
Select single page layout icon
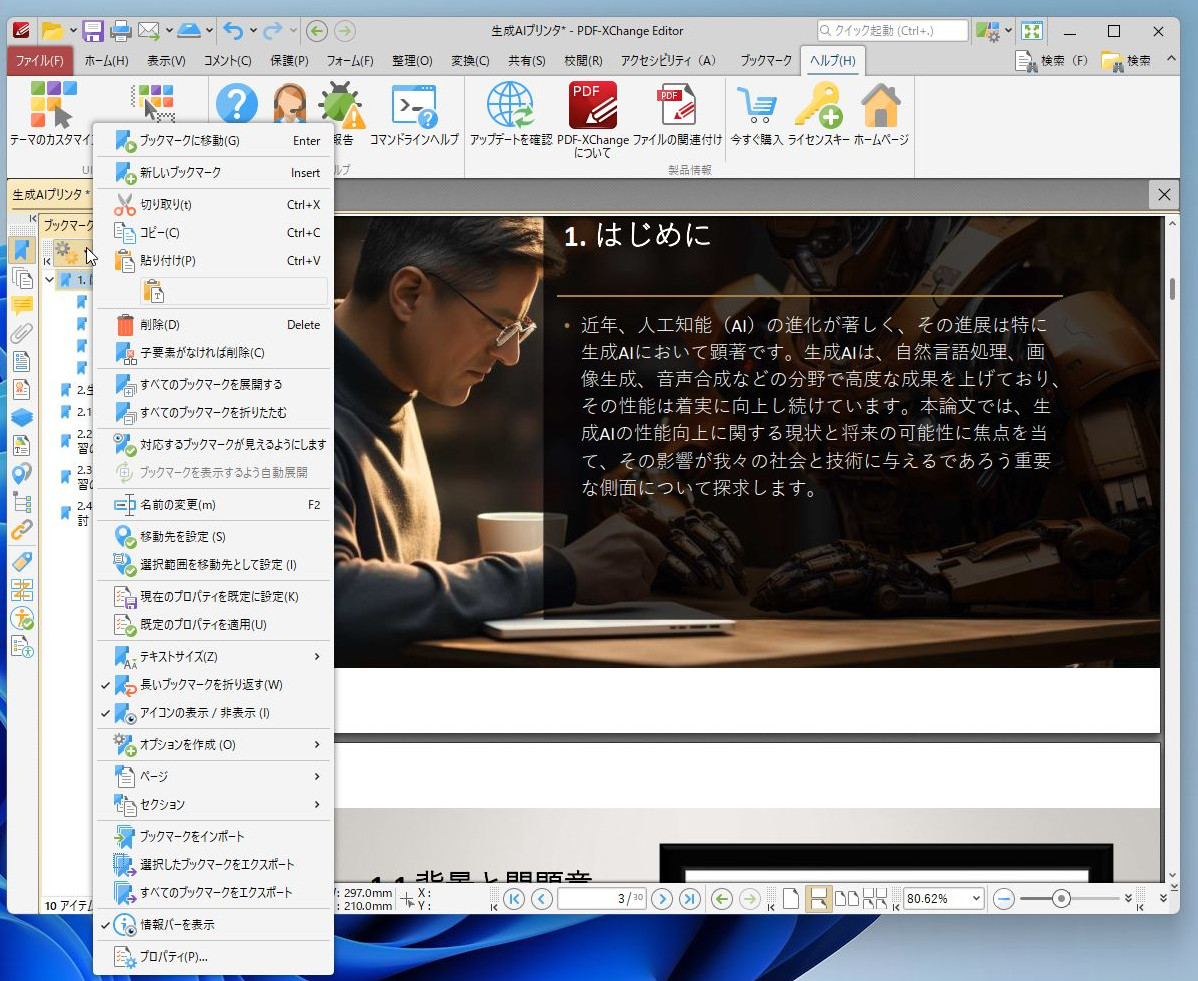pyautogui.click(x=792, y=898)
